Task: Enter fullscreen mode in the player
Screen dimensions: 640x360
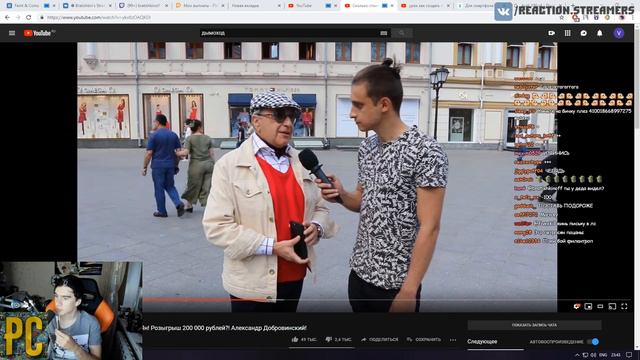Action: pyautogui.click(x=624, y=306)
